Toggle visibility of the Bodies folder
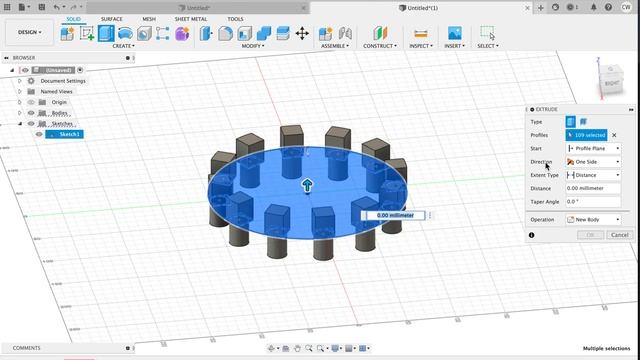The width and height of the screenshot is (640, 360). (31, 113)
